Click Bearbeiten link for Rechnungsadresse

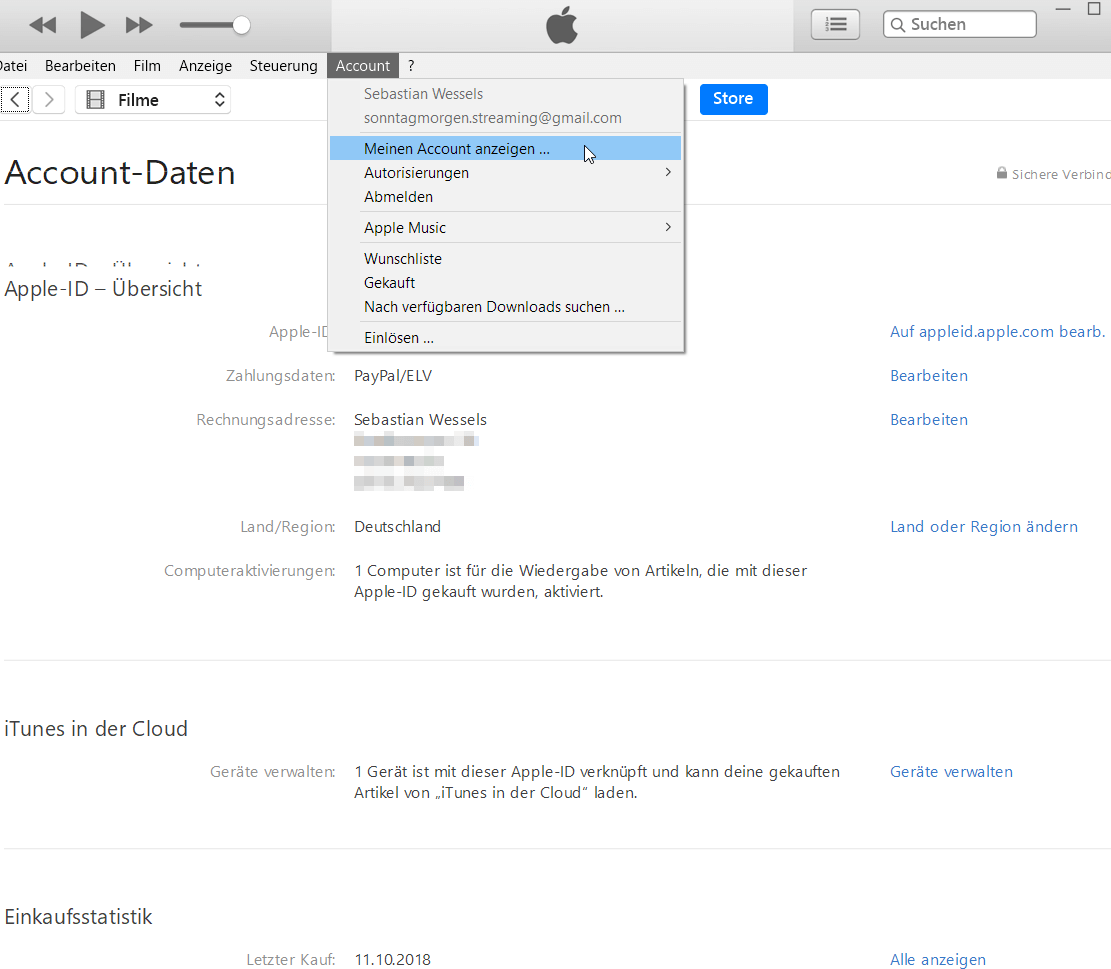click(929, 419)
